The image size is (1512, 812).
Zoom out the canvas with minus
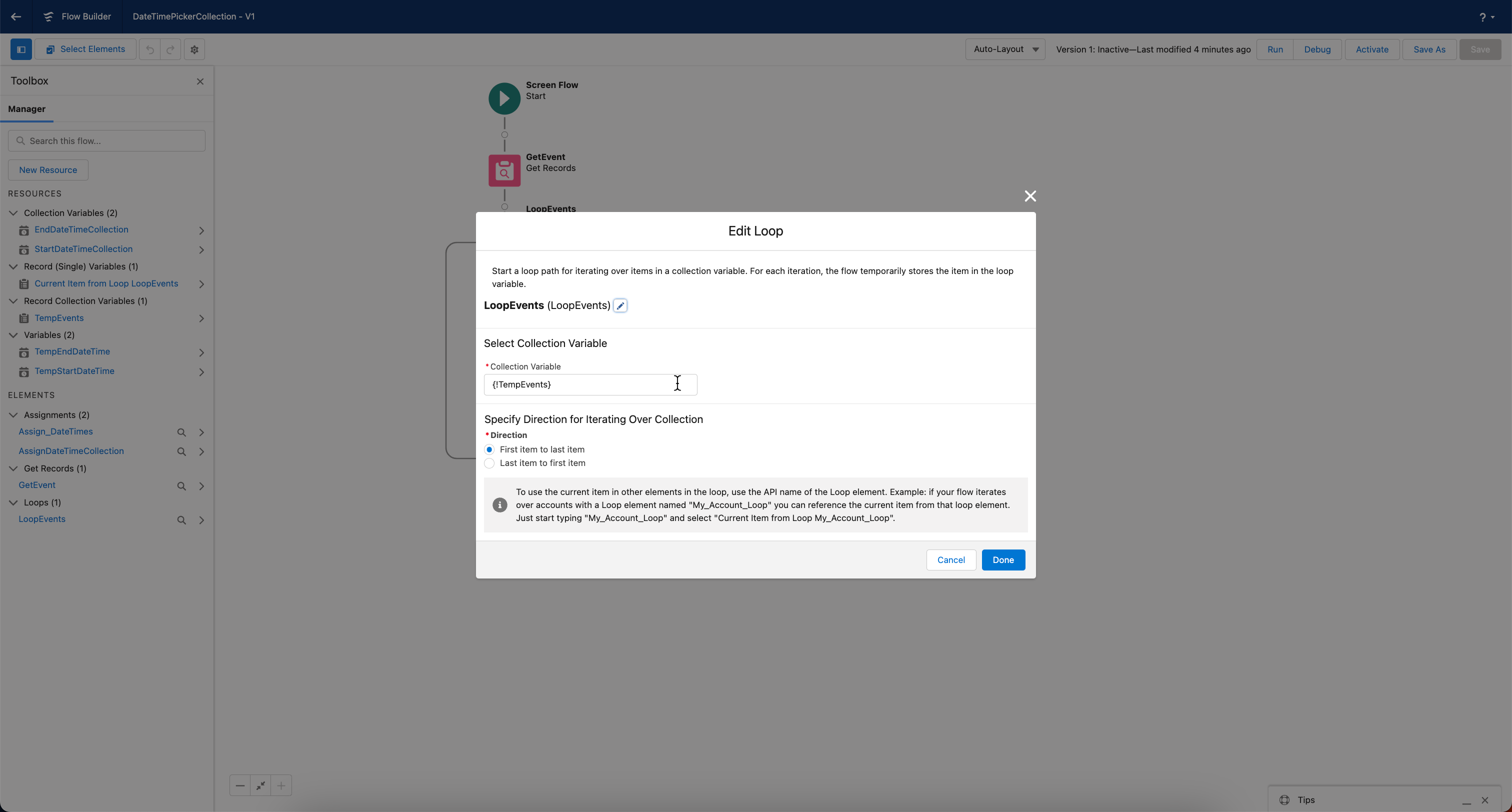(x=240, y=785)
